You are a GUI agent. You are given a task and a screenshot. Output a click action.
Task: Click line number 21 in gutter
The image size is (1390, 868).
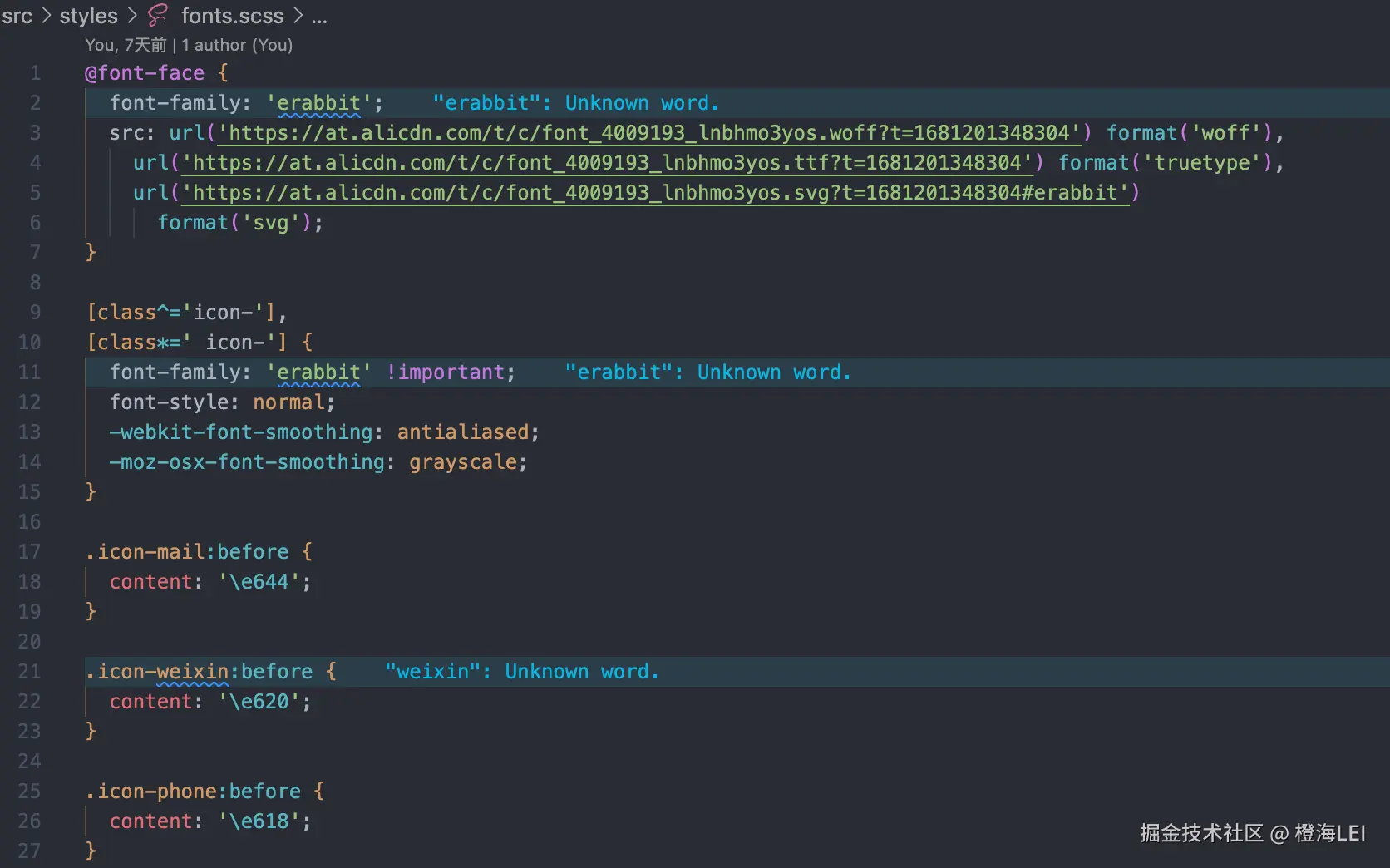[29, 672]
